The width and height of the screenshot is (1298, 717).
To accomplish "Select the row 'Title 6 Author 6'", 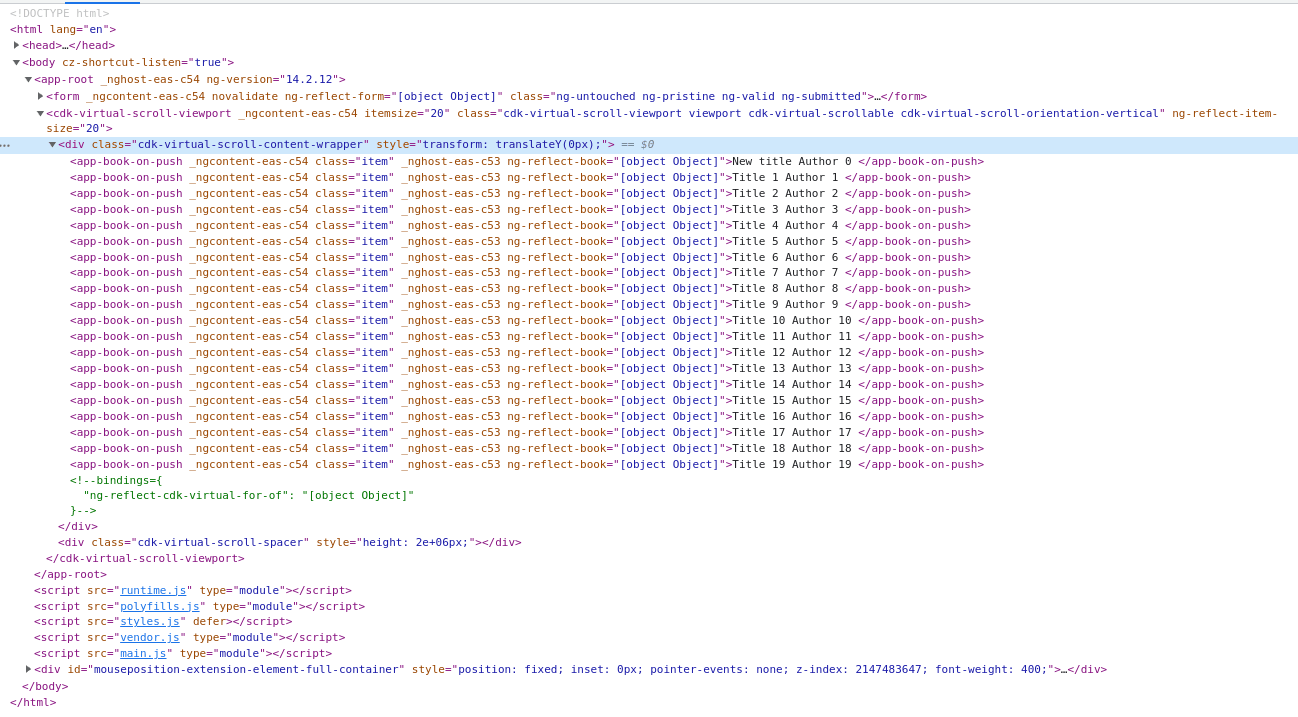I will pos(520,257).
